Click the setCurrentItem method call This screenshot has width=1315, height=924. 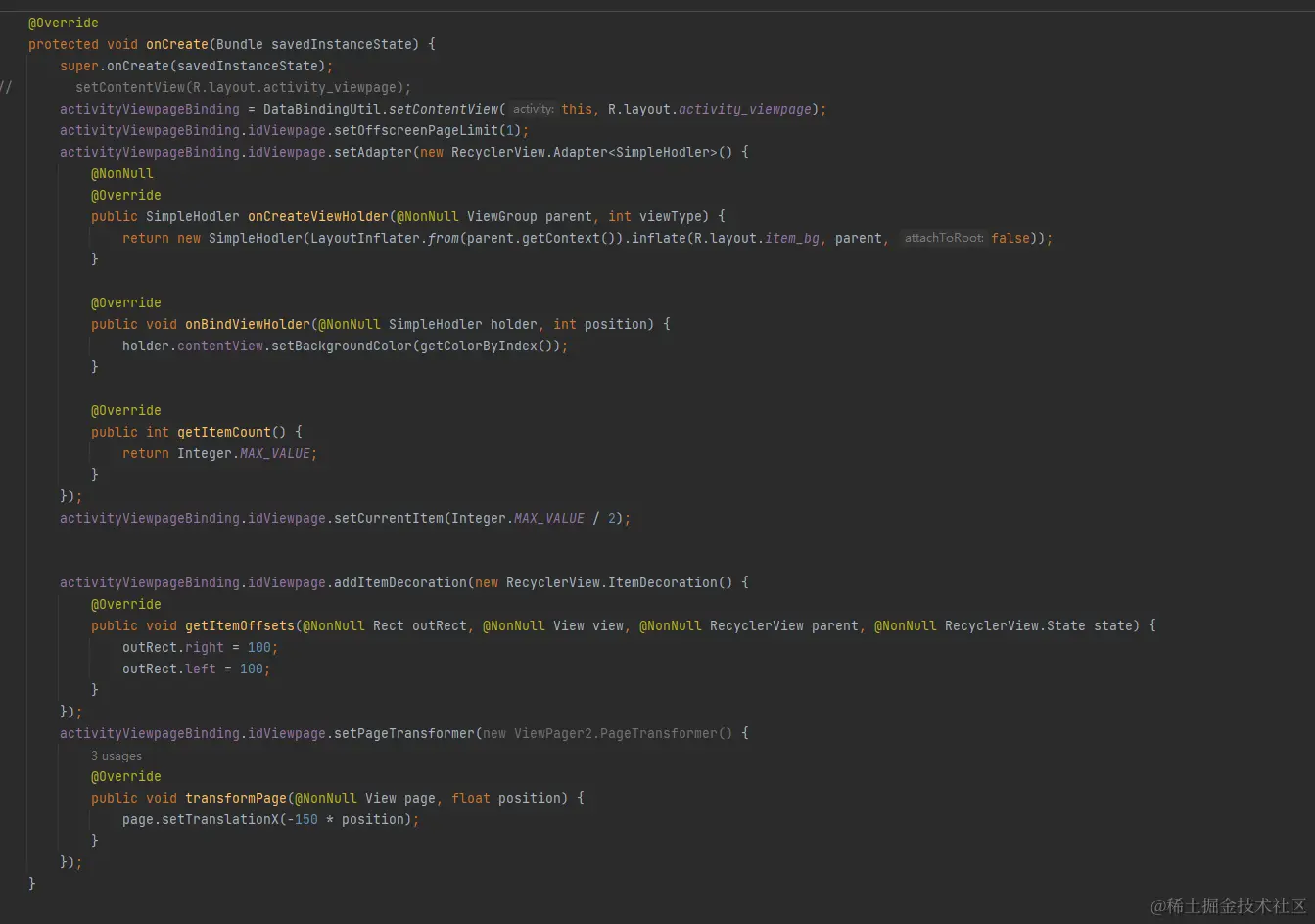click(x=389, y=518)
